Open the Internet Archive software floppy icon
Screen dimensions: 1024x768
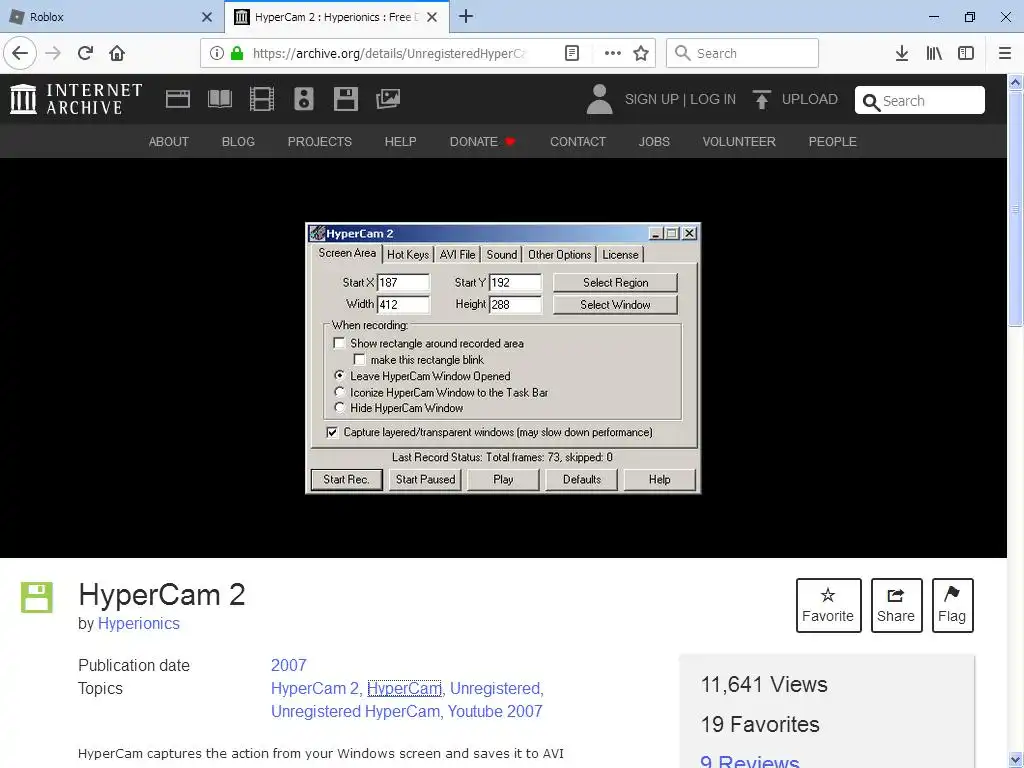point(345,99)
